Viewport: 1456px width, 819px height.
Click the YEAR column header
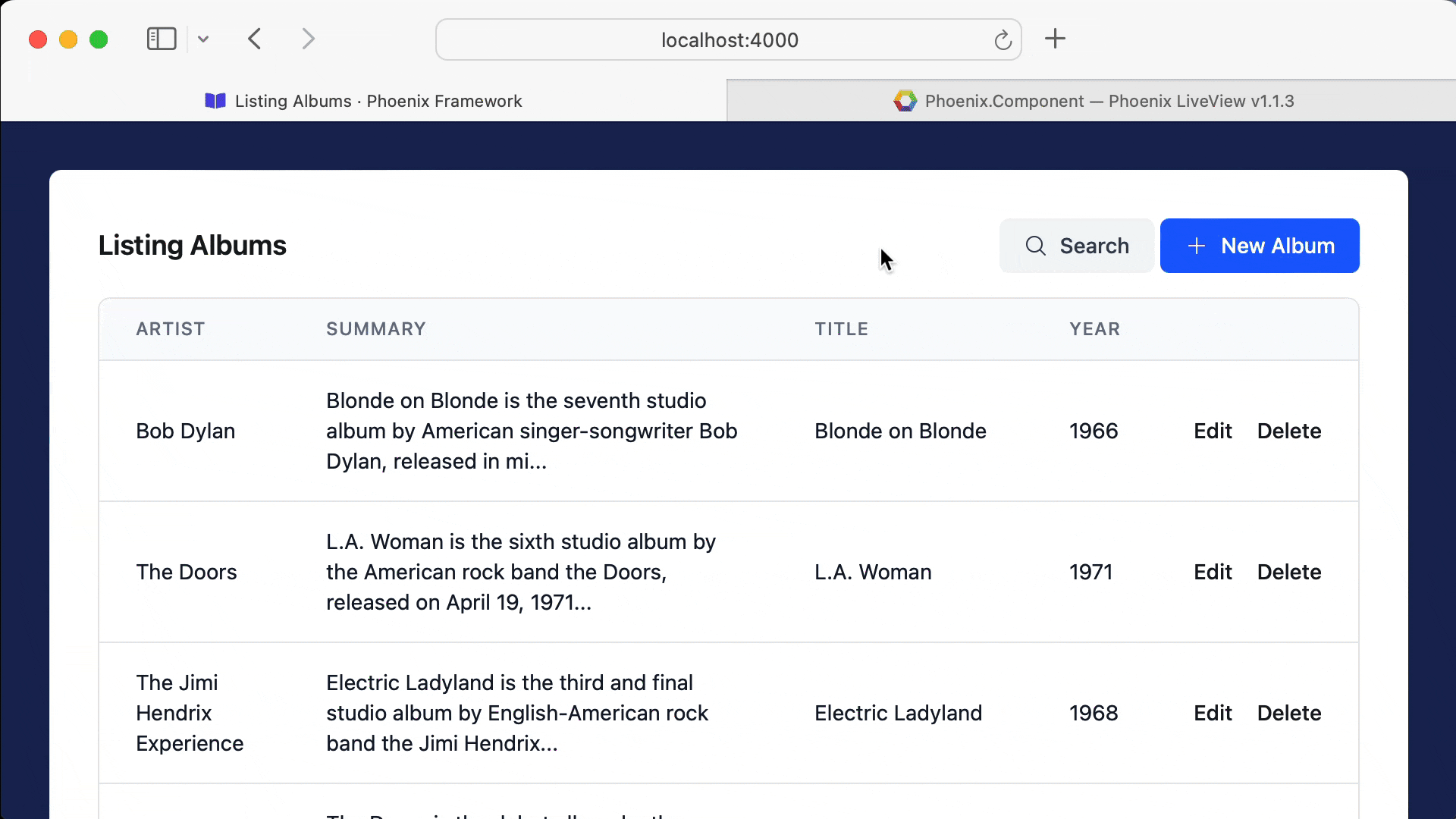pyautogui.click(x=1095, y=329)
